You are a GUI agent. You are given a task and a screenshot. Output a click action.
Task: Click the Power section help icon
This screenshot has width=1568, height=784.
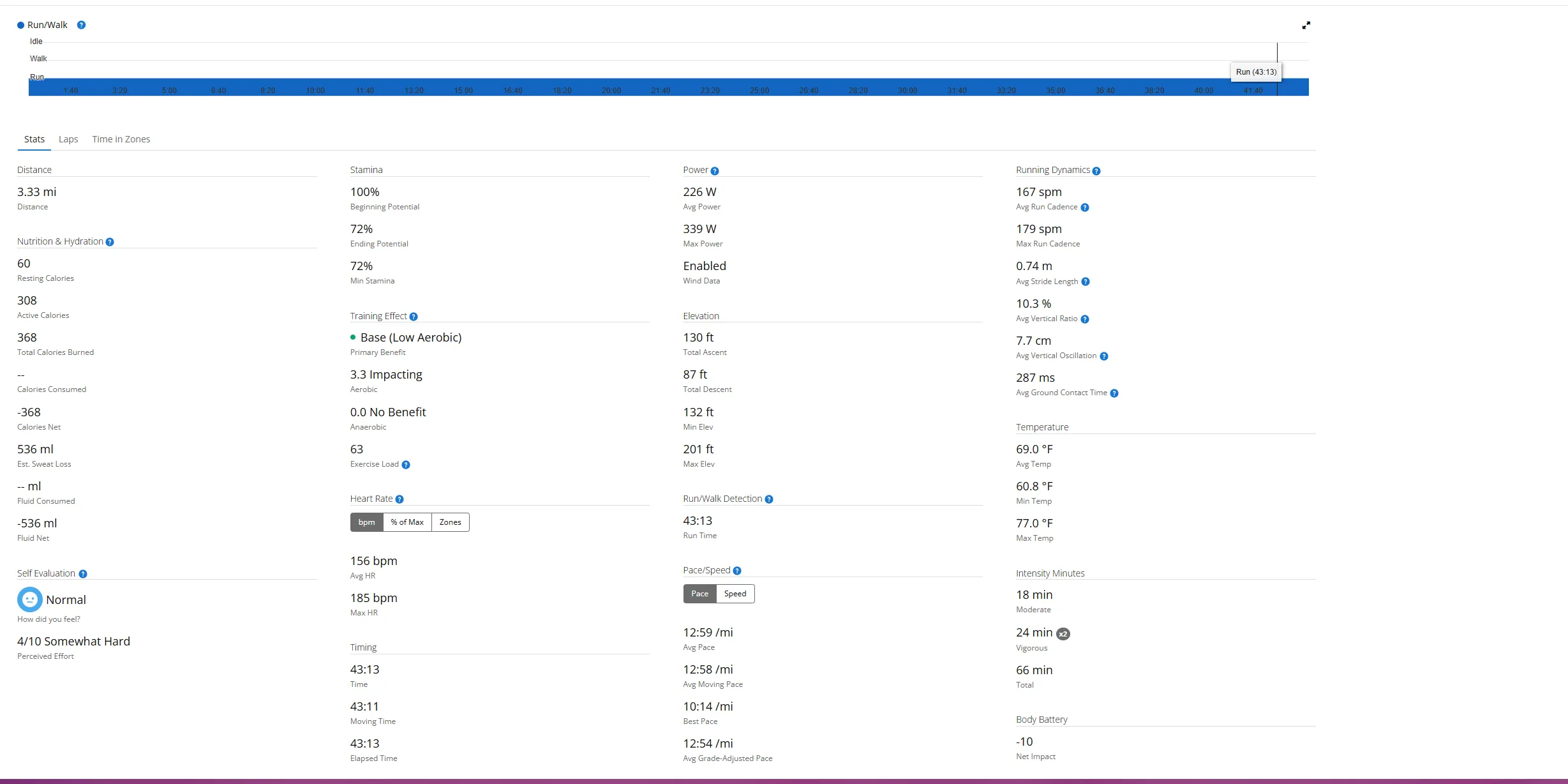pyautogui.click(x=715, y=171)
